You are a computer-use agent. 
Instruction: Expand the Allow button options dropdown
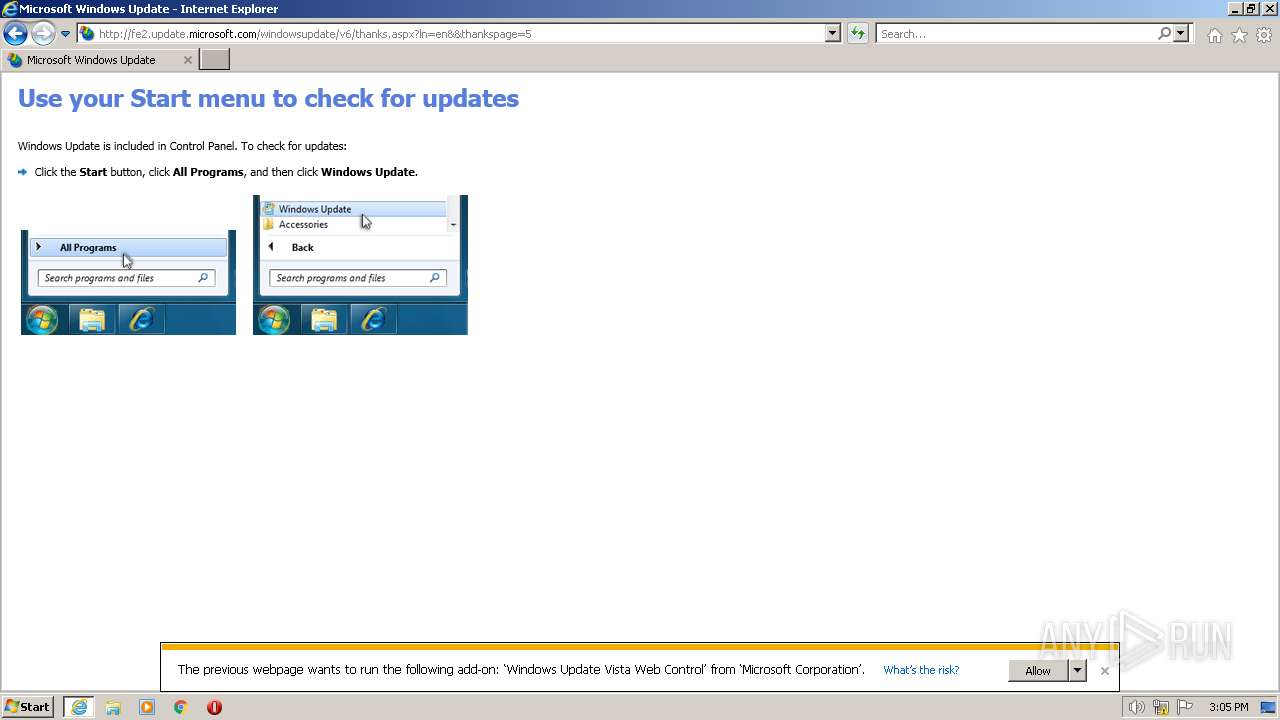[x=1077, y=671]
